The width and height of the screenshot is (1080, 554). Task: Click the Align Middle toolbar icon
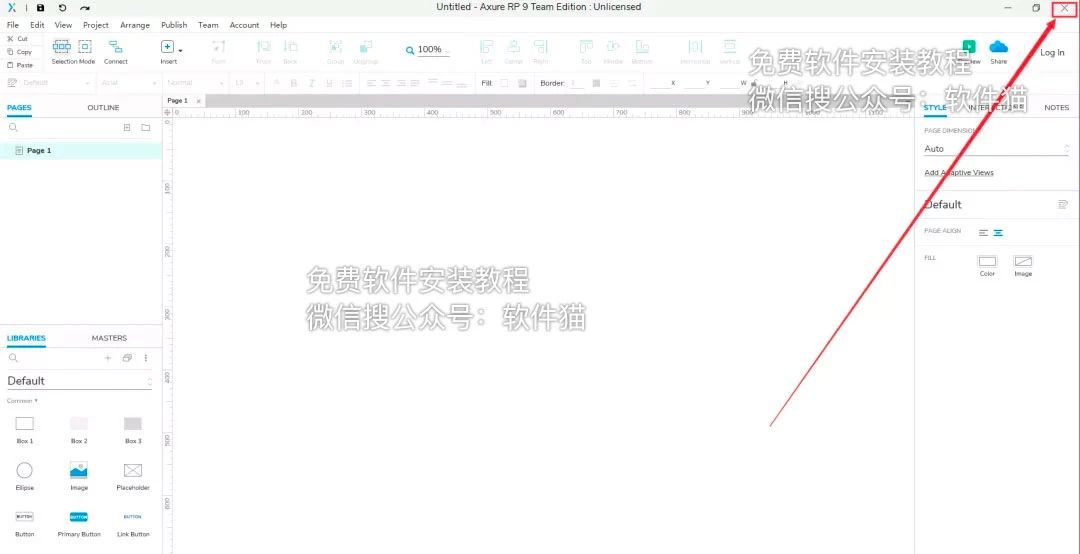click(613, 47)
